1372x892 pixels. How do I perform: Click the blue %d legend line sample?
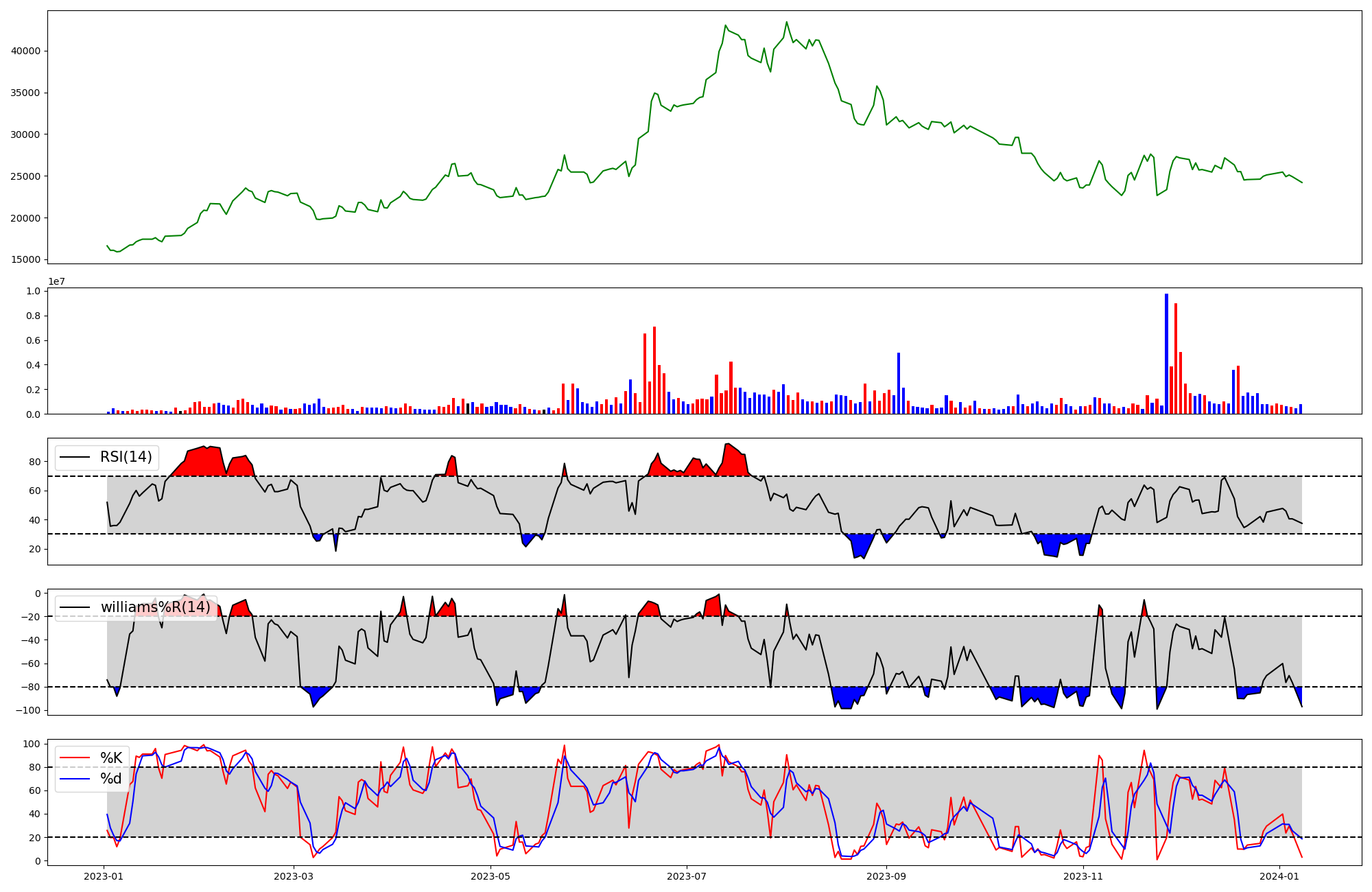point(75,779)
